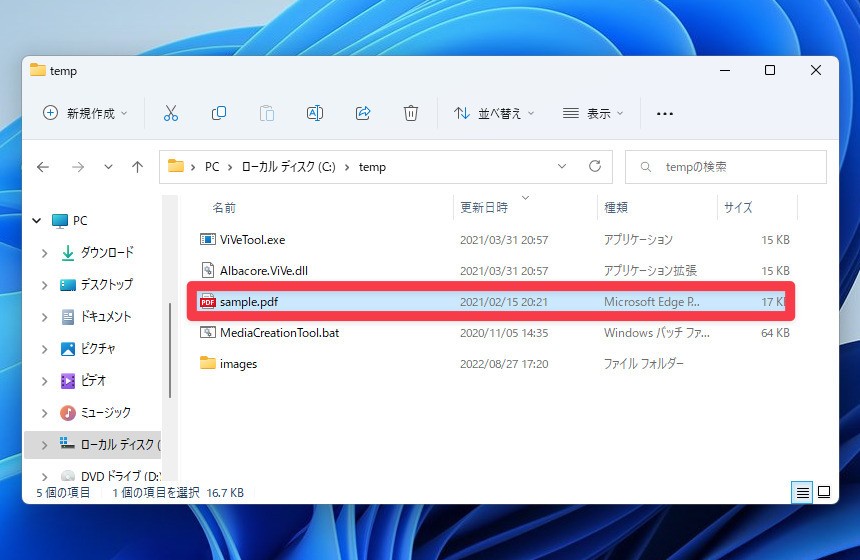Screen dimensions: 860x560
Task: Click the 64 KB size cell
Action: (x=775, y=332)
